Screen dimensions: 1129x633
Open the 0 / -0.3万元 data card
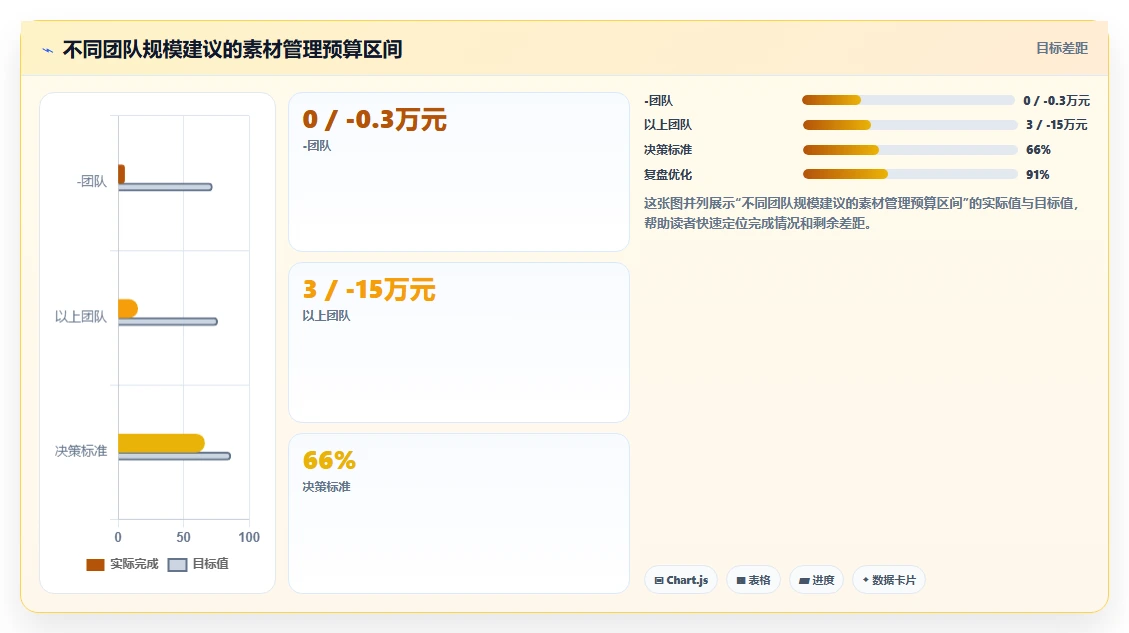point(459,172)
